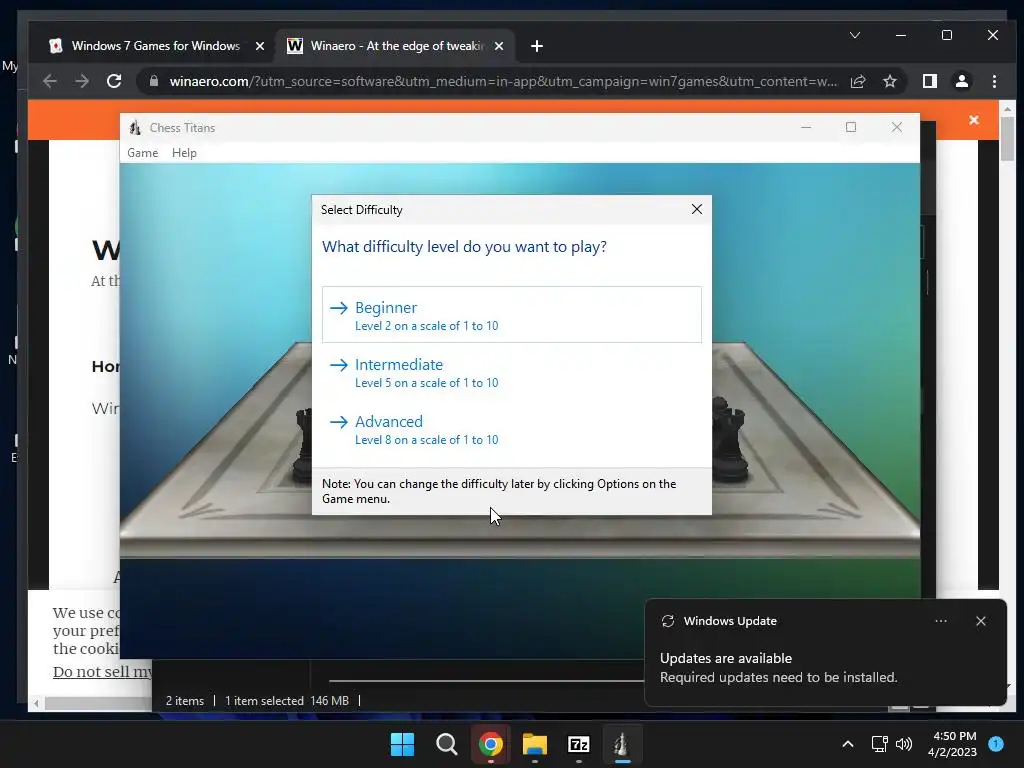Choose the Beginner difficulty level
Screen dimensions: 1024x768
(511, 315)
